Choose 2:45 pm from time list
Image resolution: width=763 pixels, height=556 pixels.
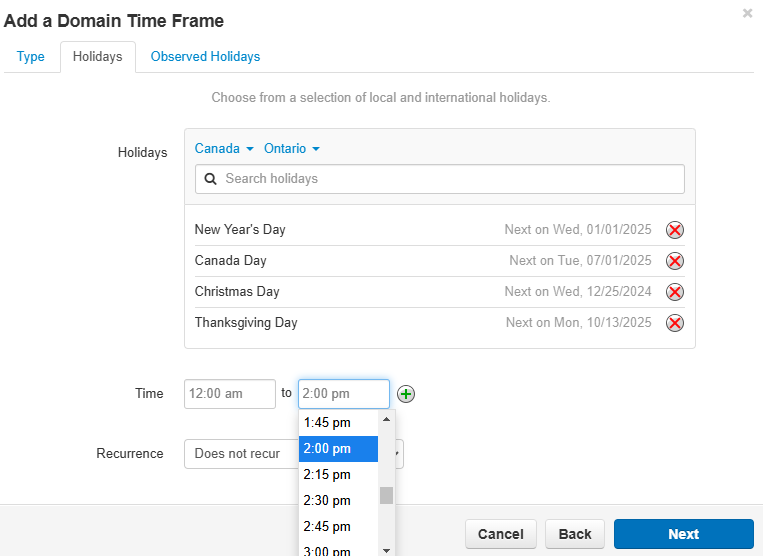(338, 526)
